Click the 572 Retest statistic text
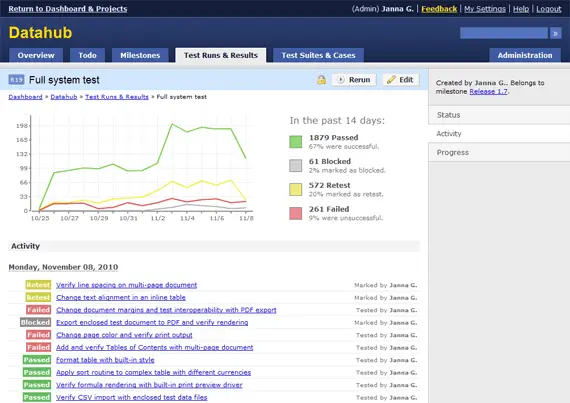The height and width of the screenshot is (403, 570). click(329, 185)
